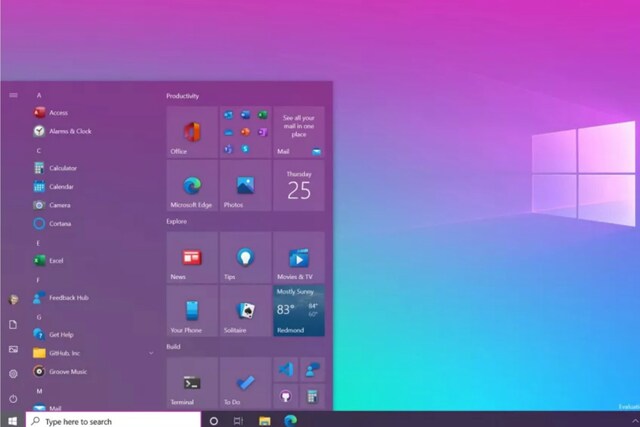The height and width of the screenshot is (427, 640).
Task: Open the Tips tile
Action: coord(245,258)
